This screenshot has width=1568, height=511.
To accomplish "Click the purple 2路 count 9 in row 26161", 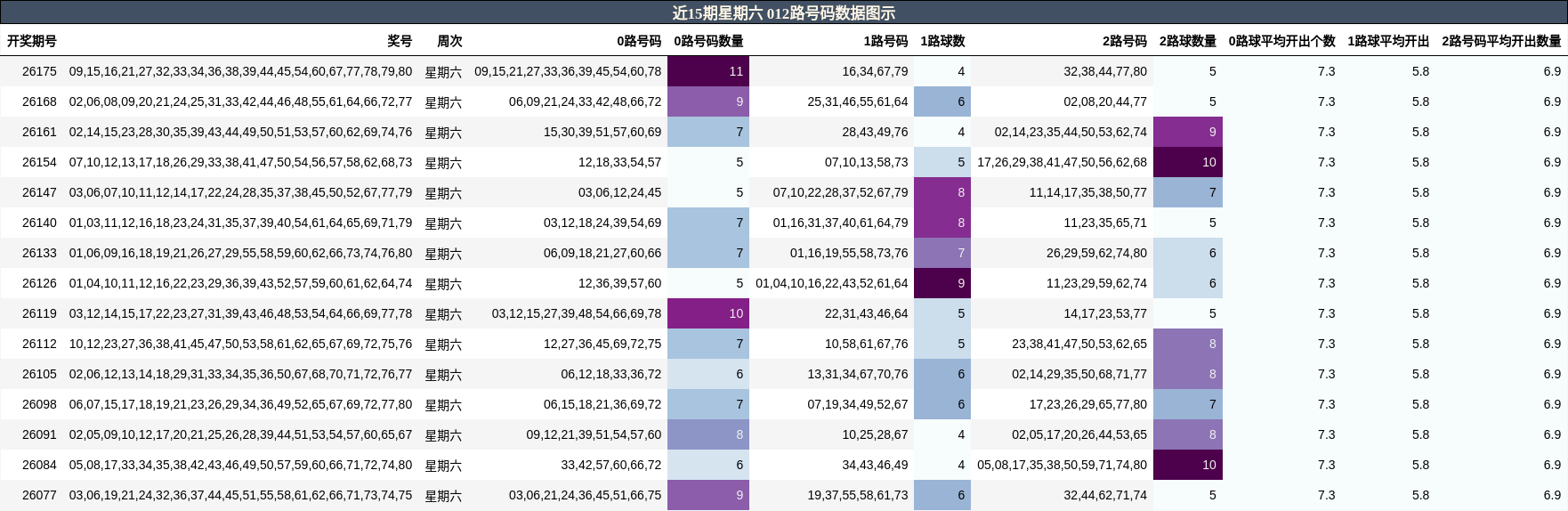I will point(1188,132).
